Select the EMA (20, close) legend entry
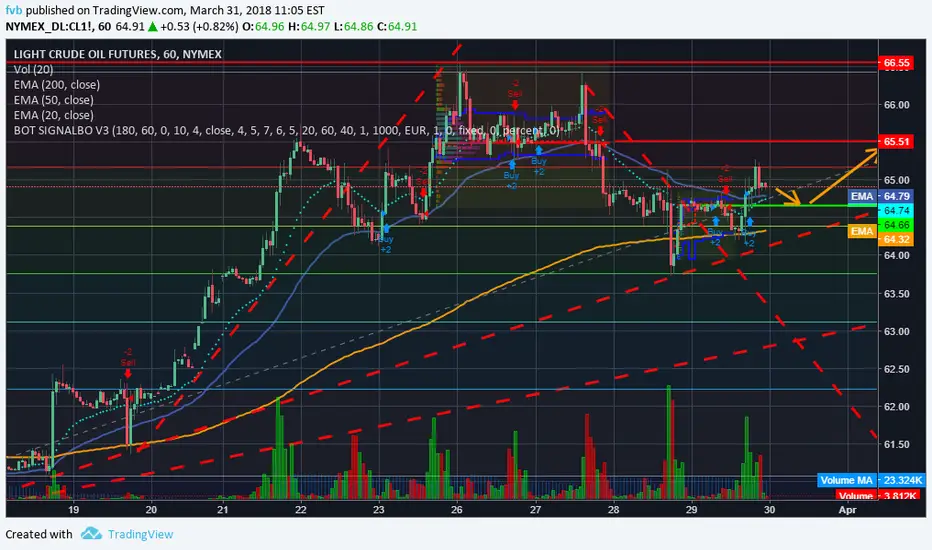 (x=53, y=115)
